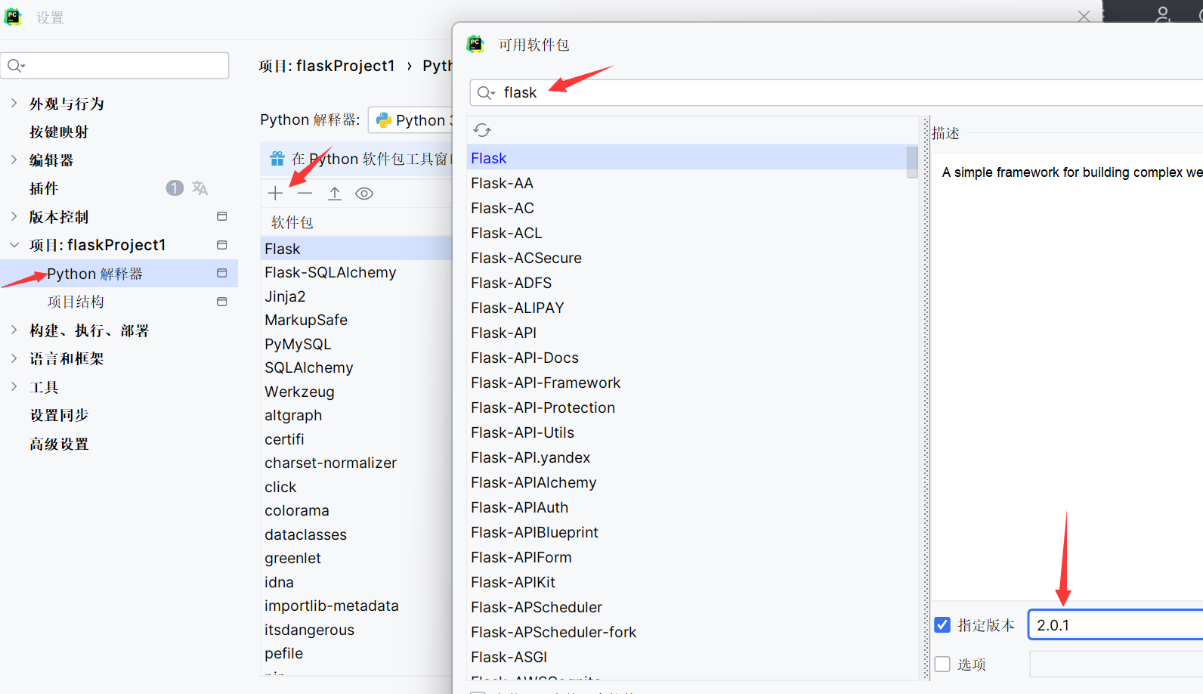Click the minus icon to uninstall package
Viewport: 1203px width, 694px height.
pos(305,193)
